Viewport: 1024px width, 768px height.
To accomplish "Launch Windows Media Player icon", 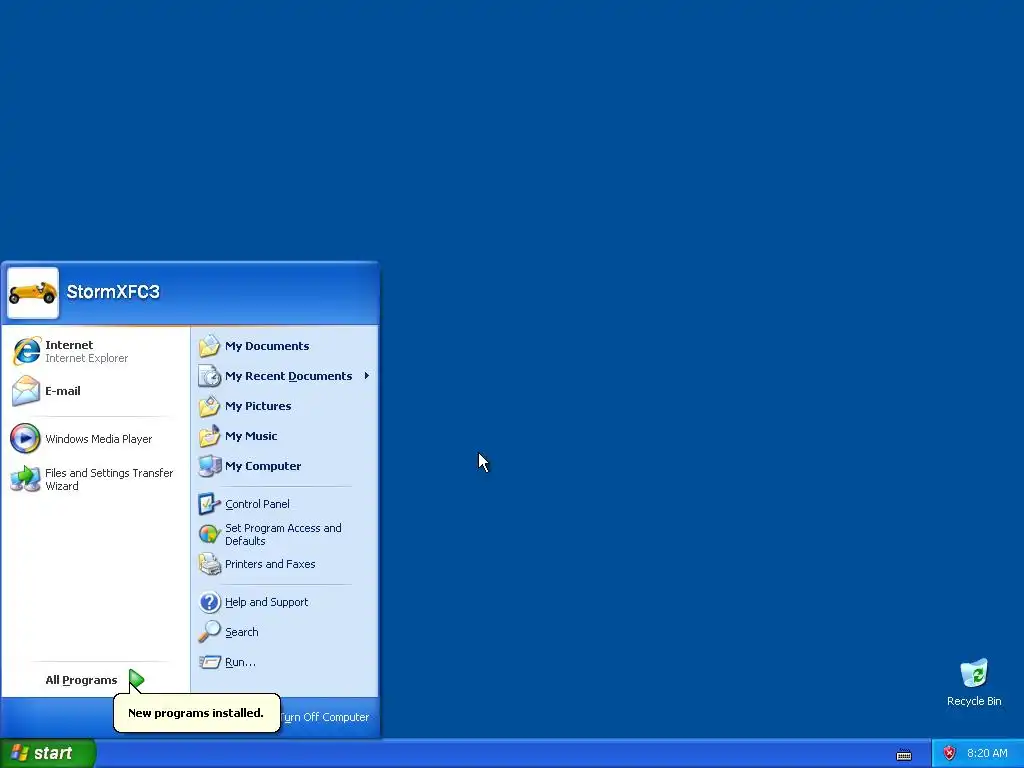I will [x=25, y=439].
